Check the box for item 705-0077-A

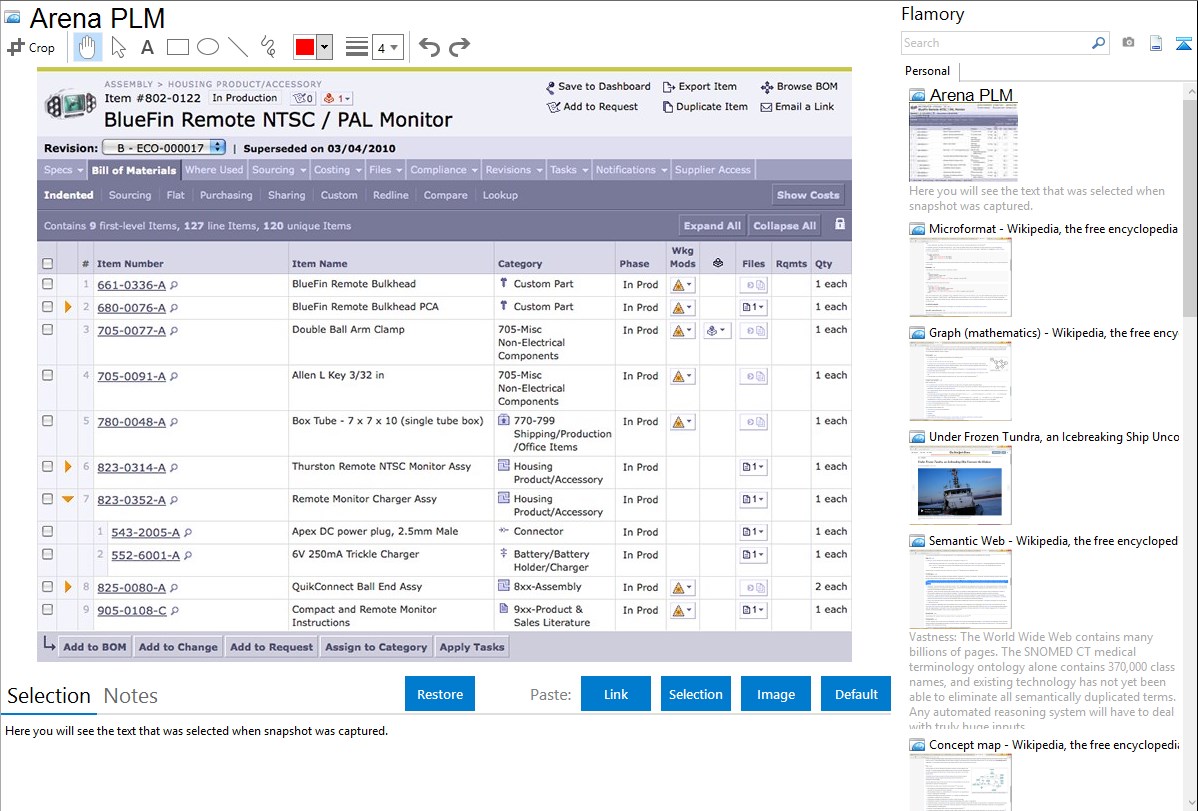[x=47, y=329]
